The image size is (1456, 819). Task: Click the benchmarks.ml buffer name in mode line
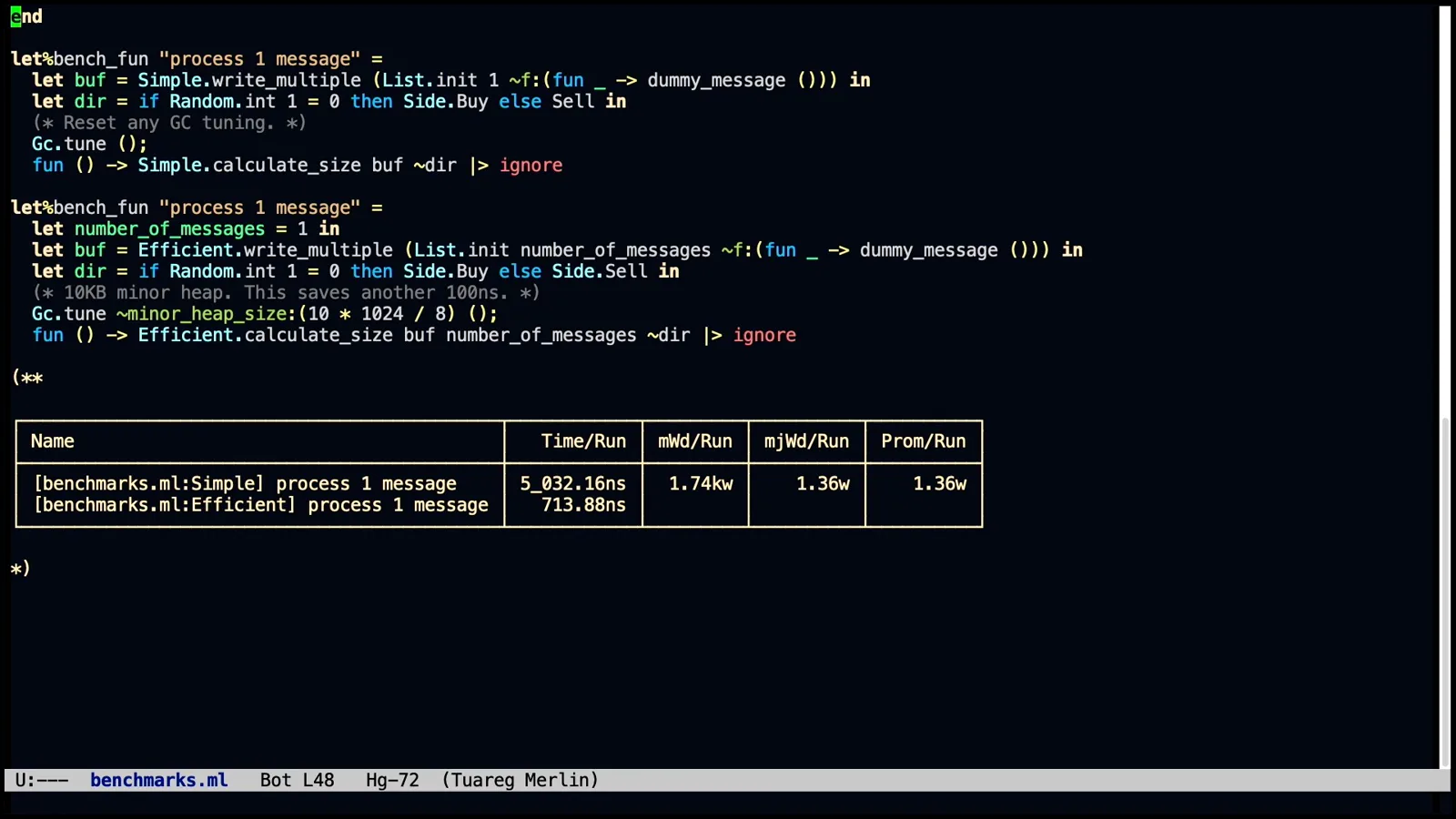pos(159,780)
